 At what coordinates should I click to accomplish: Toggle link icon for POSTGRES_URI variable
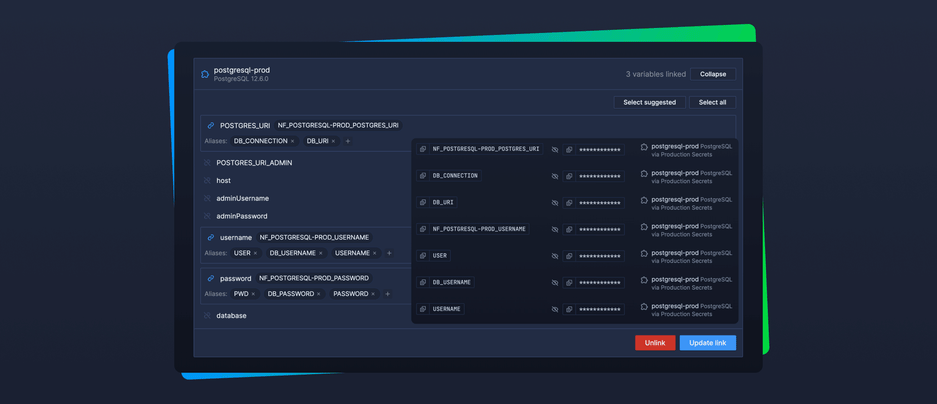210,126
